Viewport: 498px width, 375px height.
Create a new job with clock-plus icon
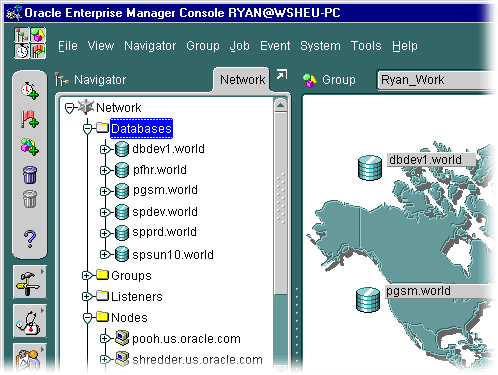30,91
